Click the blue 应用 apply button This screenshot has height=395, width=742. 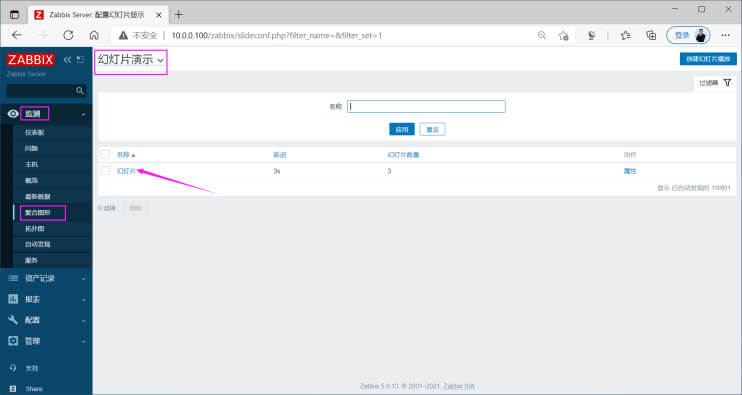point(402,129)
